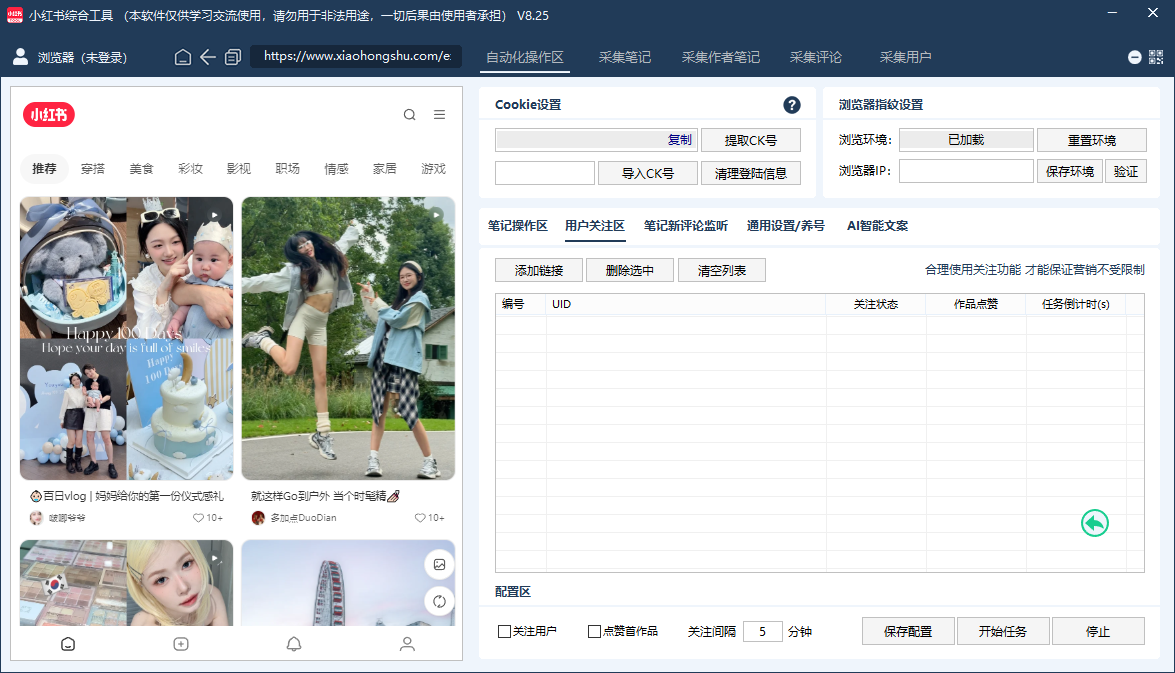
Task: Click the 提取CK号 button
Action: pos(750,139)
